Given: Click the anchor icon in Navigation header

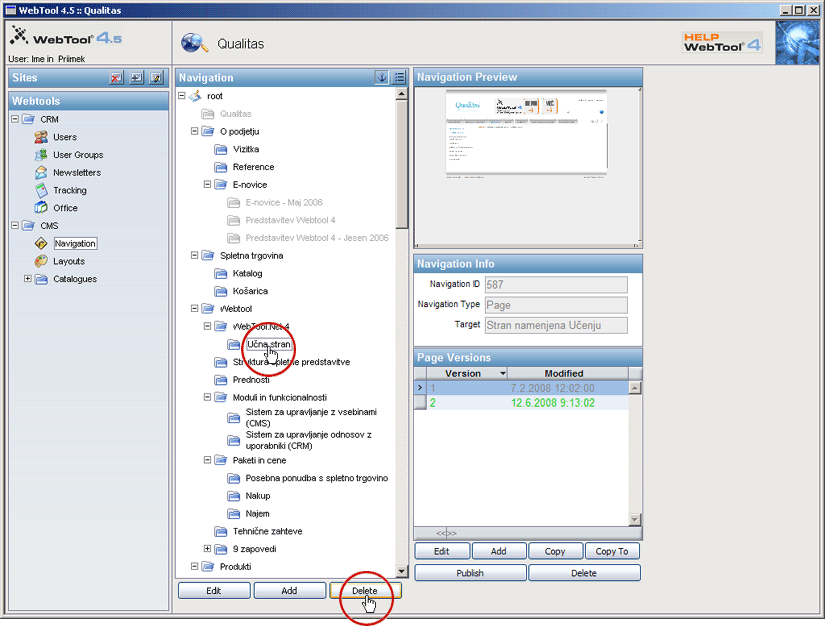Looking at the screenshot, I should pyautogui.click(x=381, y=77).
